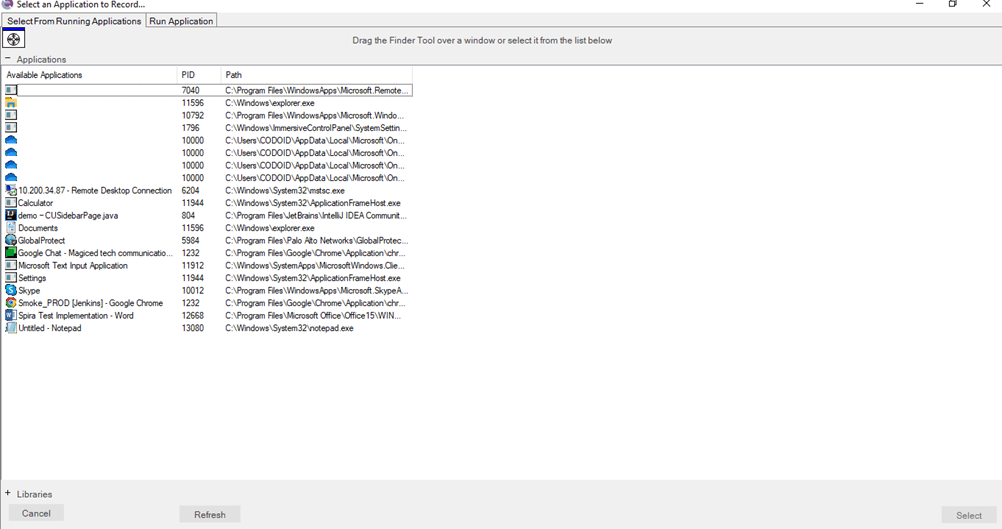Open the Select From Running Applications tab
The width and height of the screenshot is (1002, 529).
(74, 21)
